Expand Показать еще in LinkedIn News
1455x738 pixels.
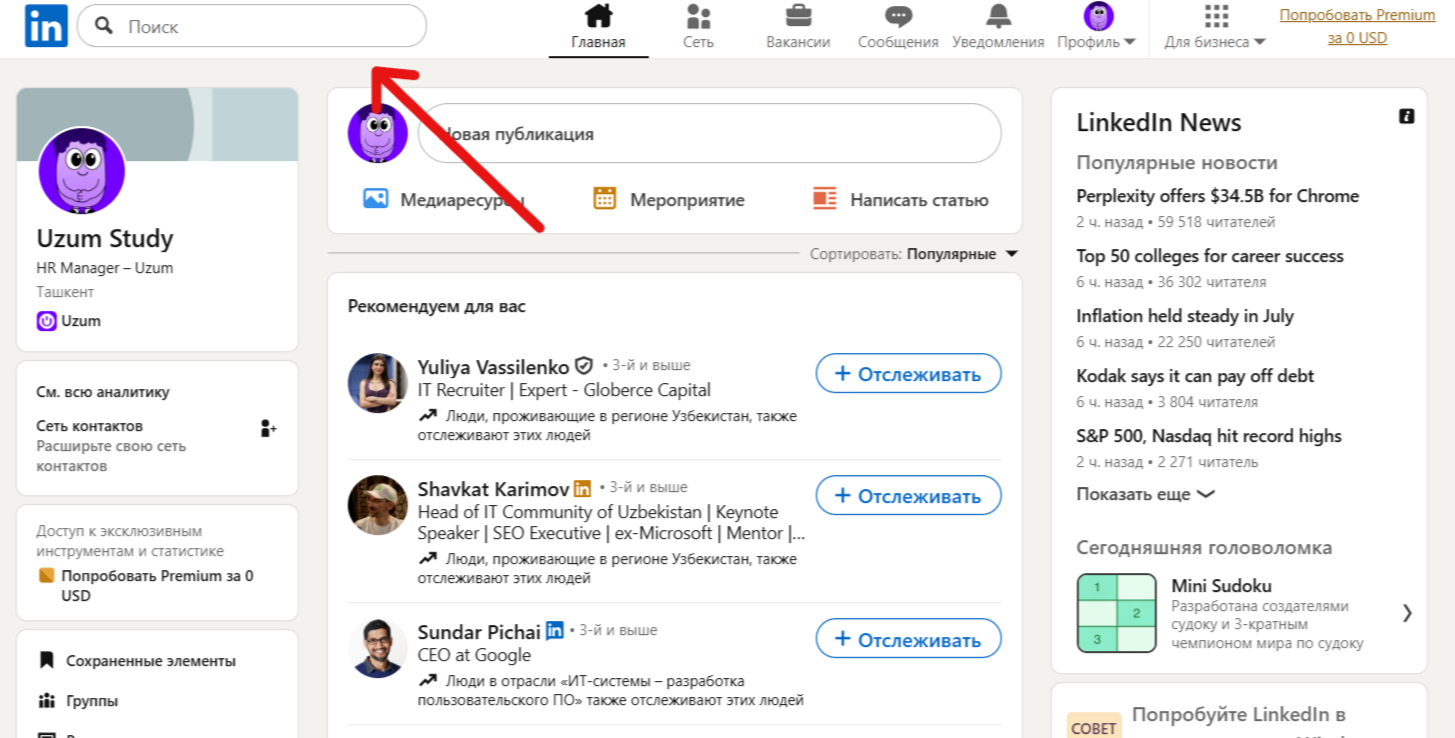1145,494
